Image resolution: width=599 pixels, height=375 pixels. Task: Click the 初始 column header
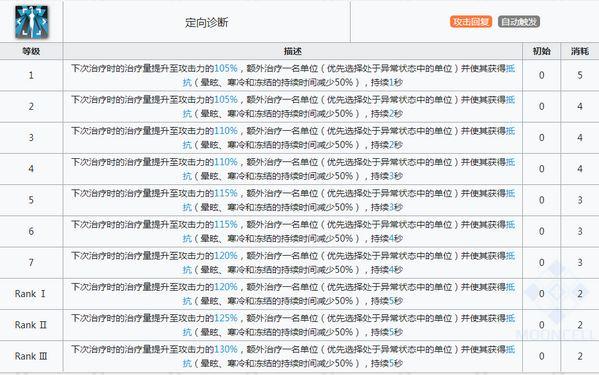tap(541, 51)
